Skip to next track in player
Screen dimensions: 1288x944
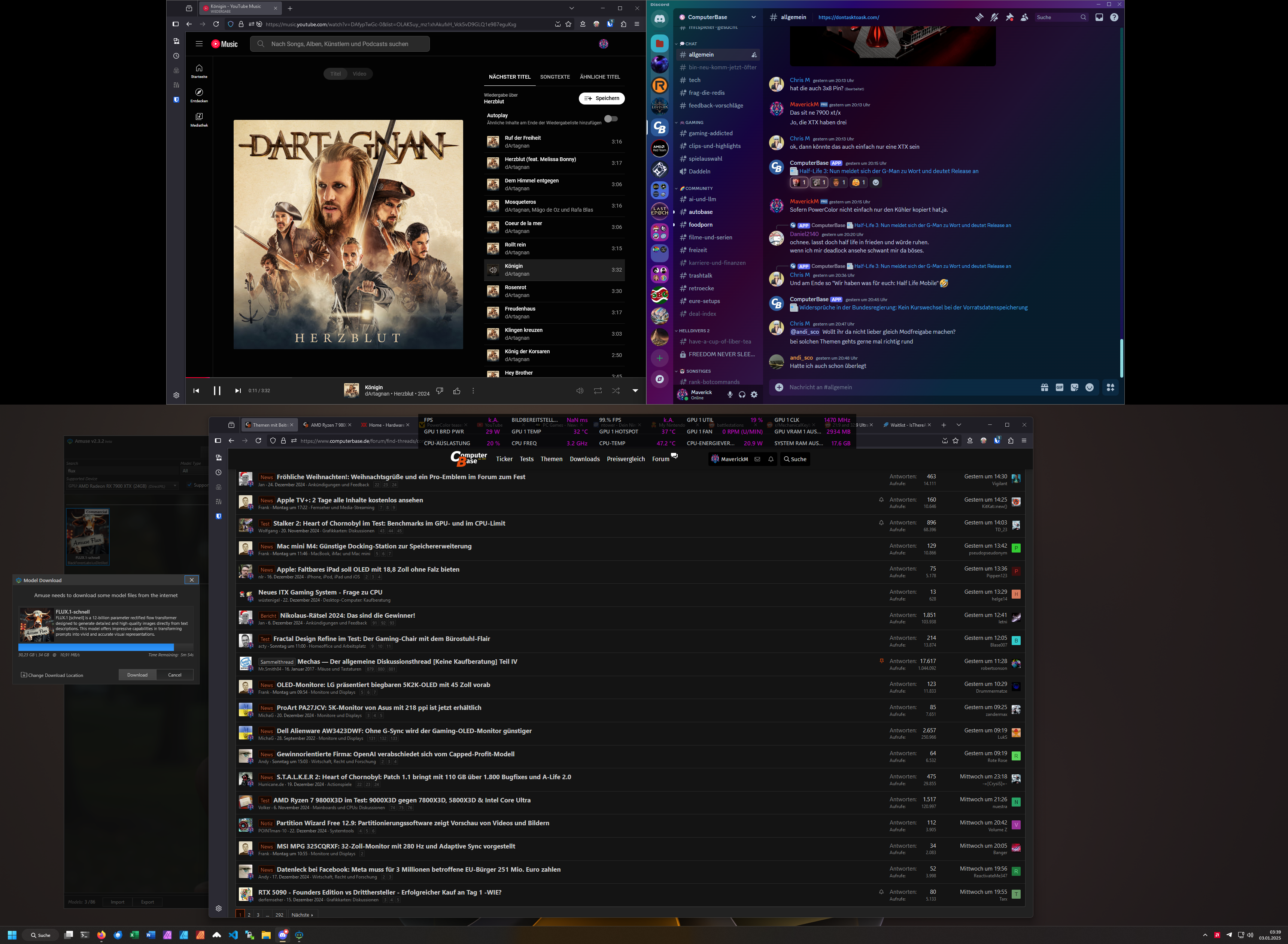[238, 391]
